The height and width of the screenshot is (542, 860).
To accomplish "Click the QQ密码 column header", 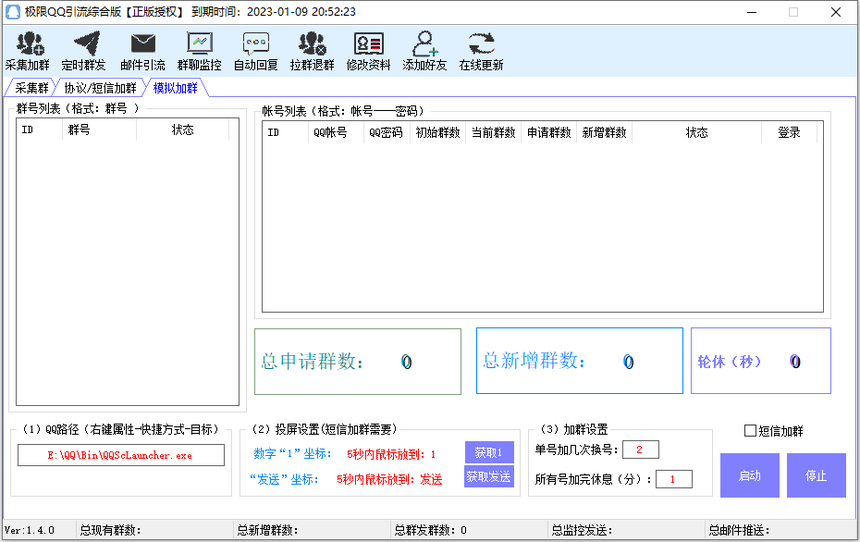I will pyautogui.click(x=387, y=132).
